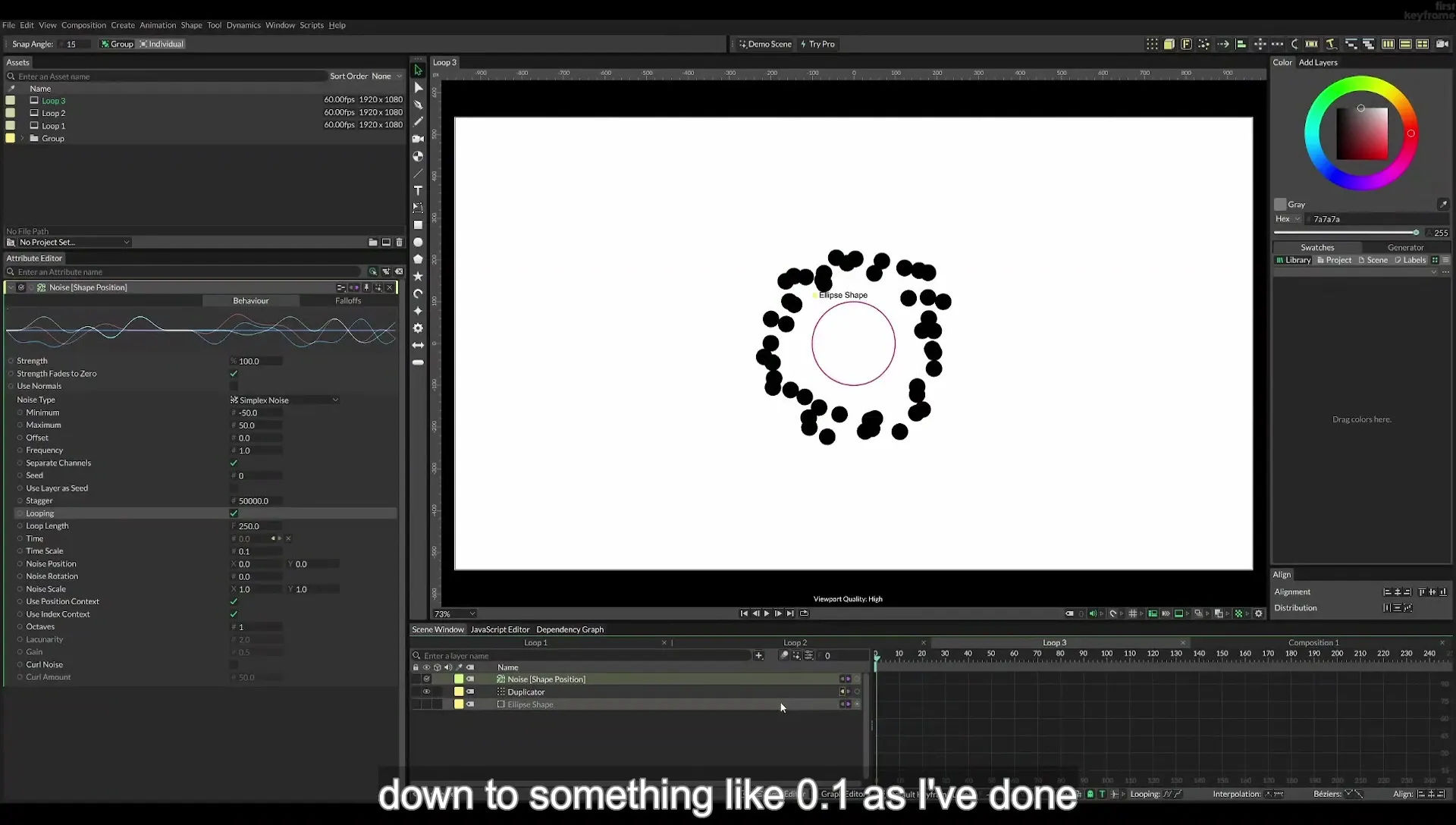This screenshot has height=825, width=1456.
Task: Open the Noise Type dropdown
Action: click(x=284, y=400)
